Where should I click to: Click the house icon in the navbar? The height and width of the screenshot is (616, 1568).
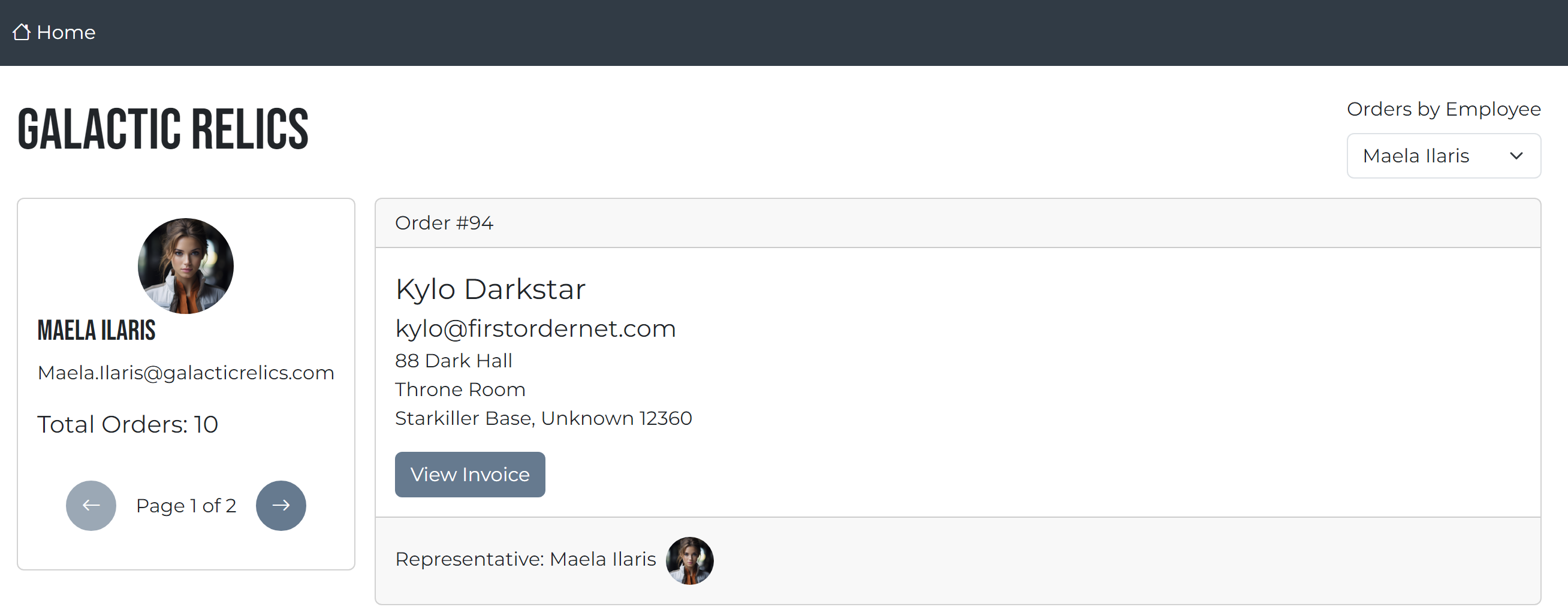click(22, 32)
